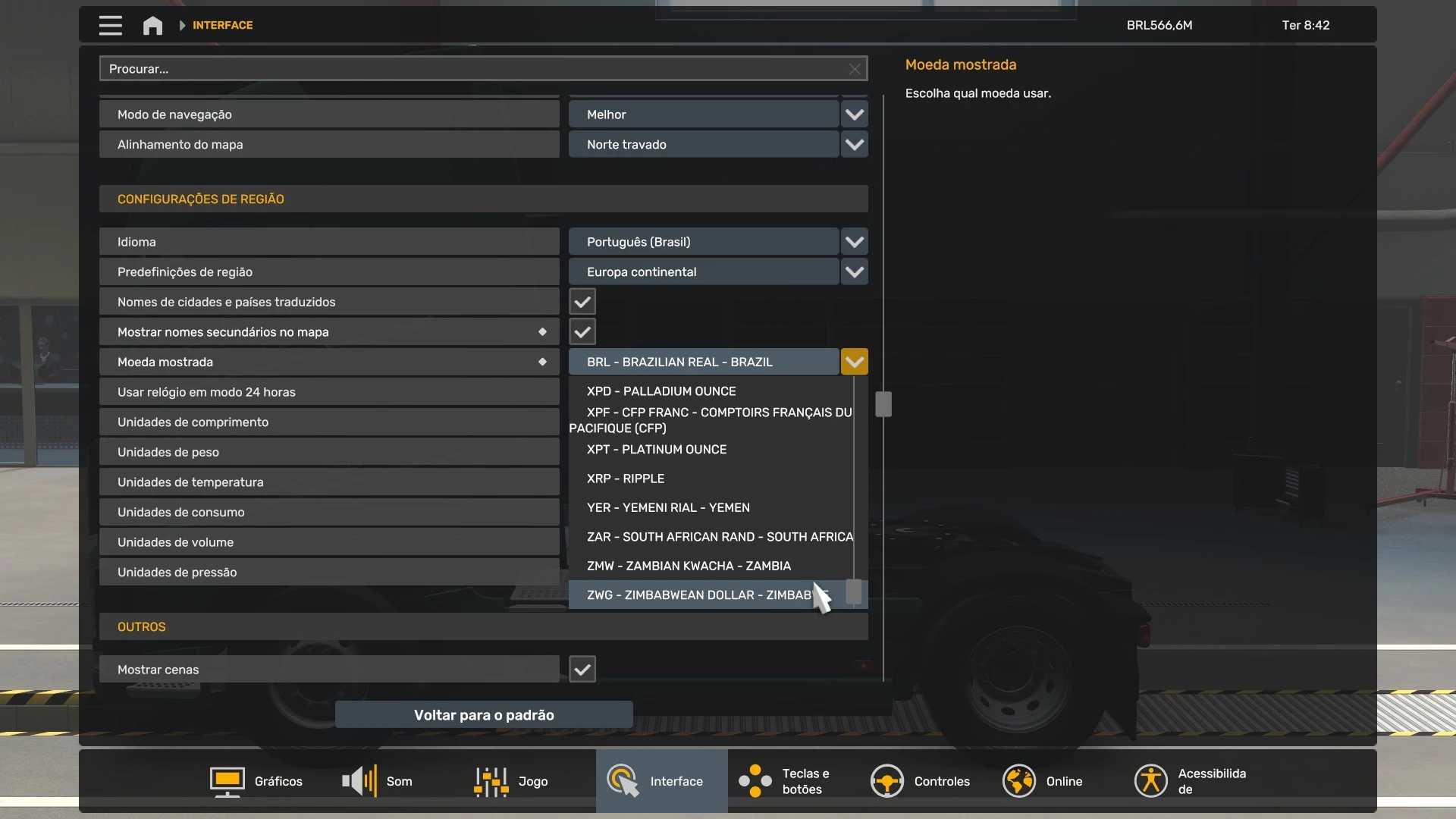Open the hamburger main menu icon
Screen dimensions: 1456x819
110,25
